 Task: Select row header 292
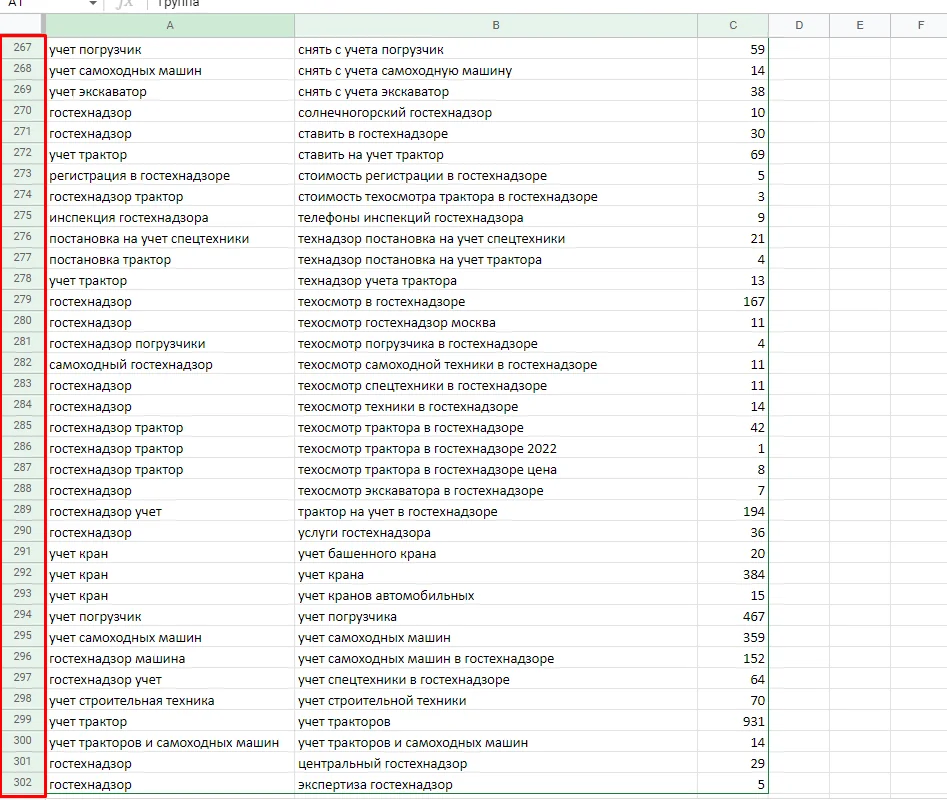(x=22, y=572)
